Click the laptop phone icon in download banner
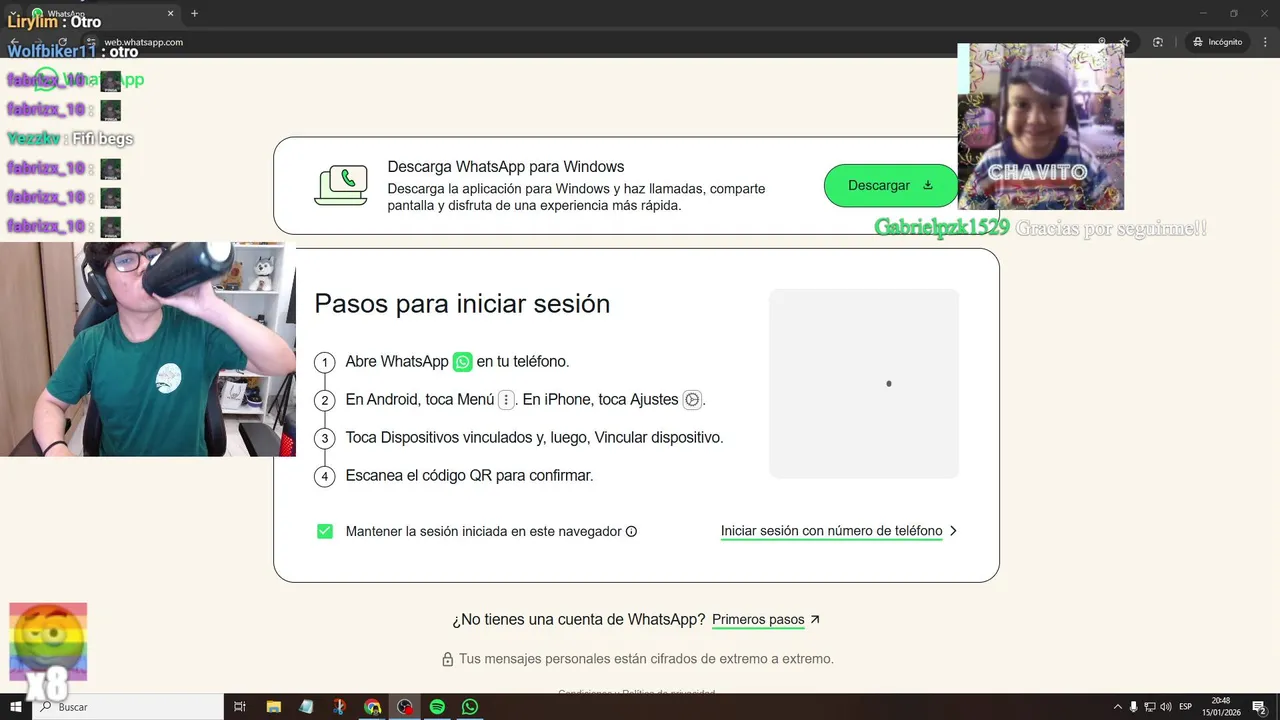 click(x=341, y=185)
